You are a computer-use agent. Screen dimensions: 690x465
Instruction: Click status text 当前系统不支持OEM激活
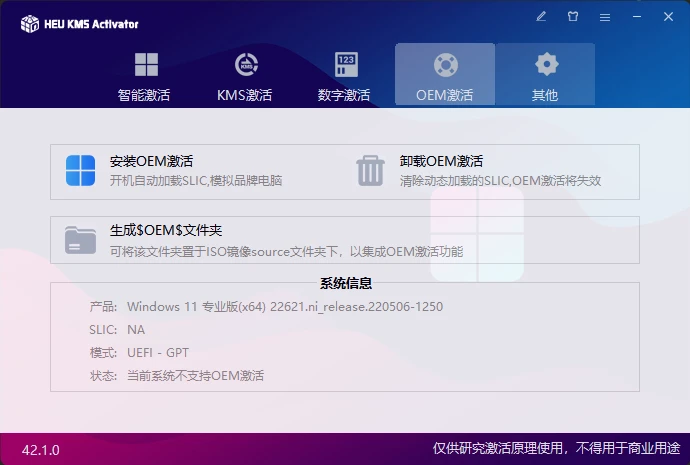point(195,376)
